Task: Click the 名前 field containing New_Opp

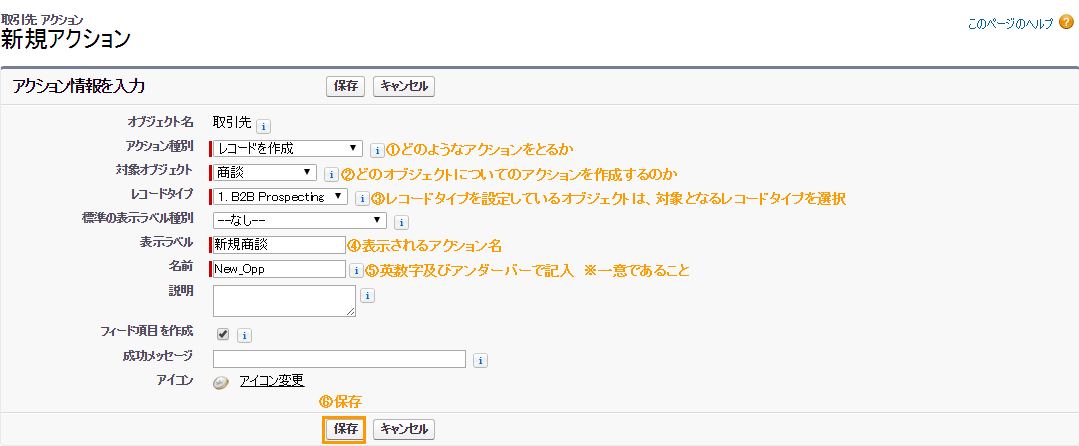Action: coord(279,268)
